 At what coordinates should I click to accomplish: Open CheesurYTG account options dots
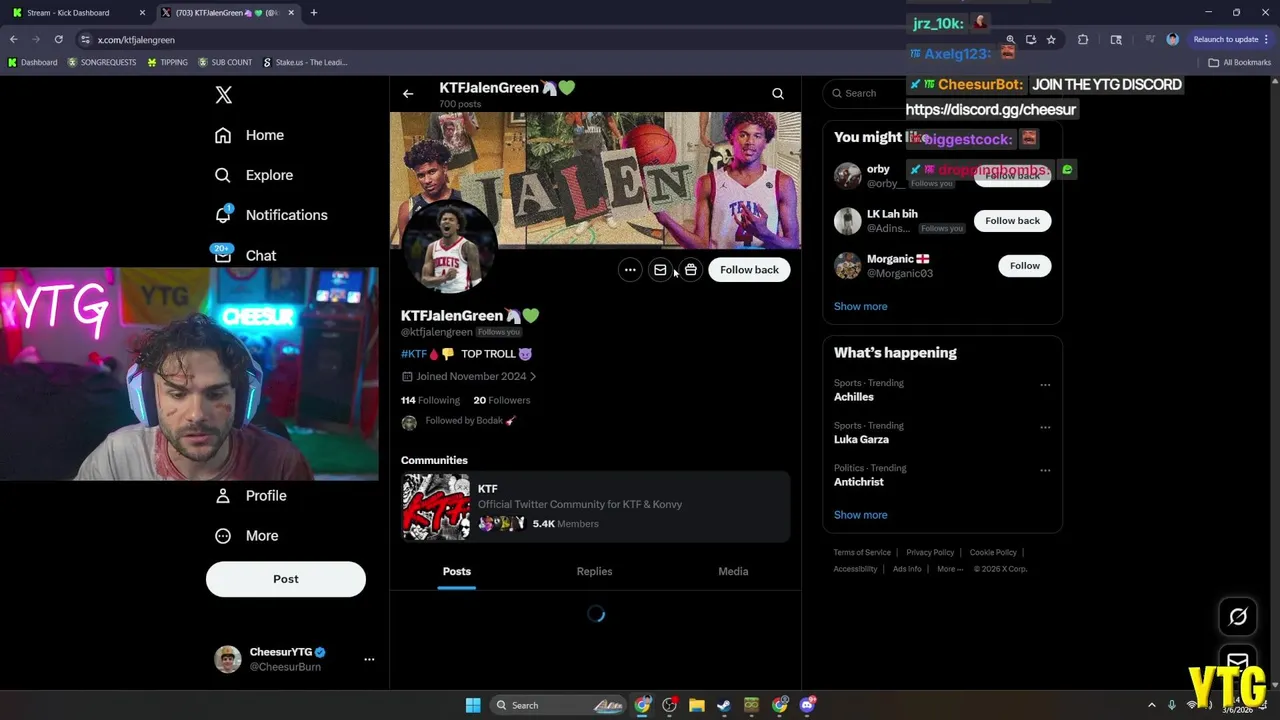pos(369,659)
